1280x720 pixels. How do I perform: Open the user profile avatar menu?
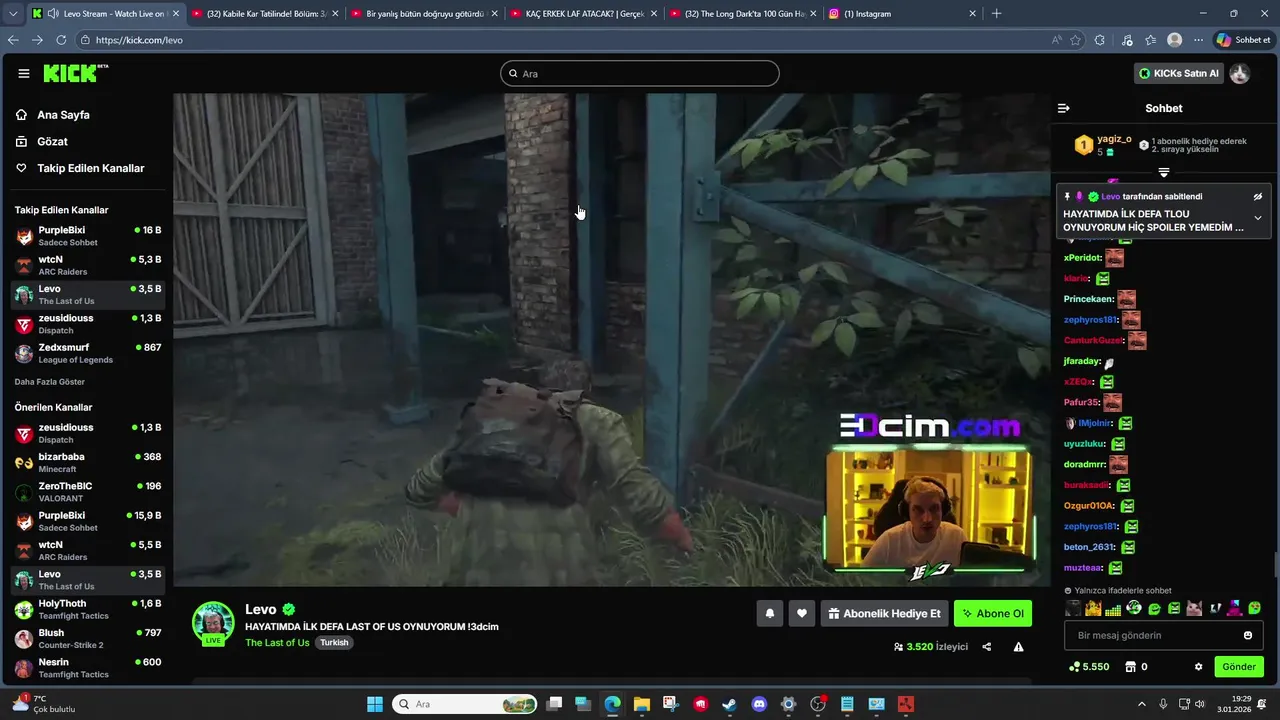[1240, 73]
